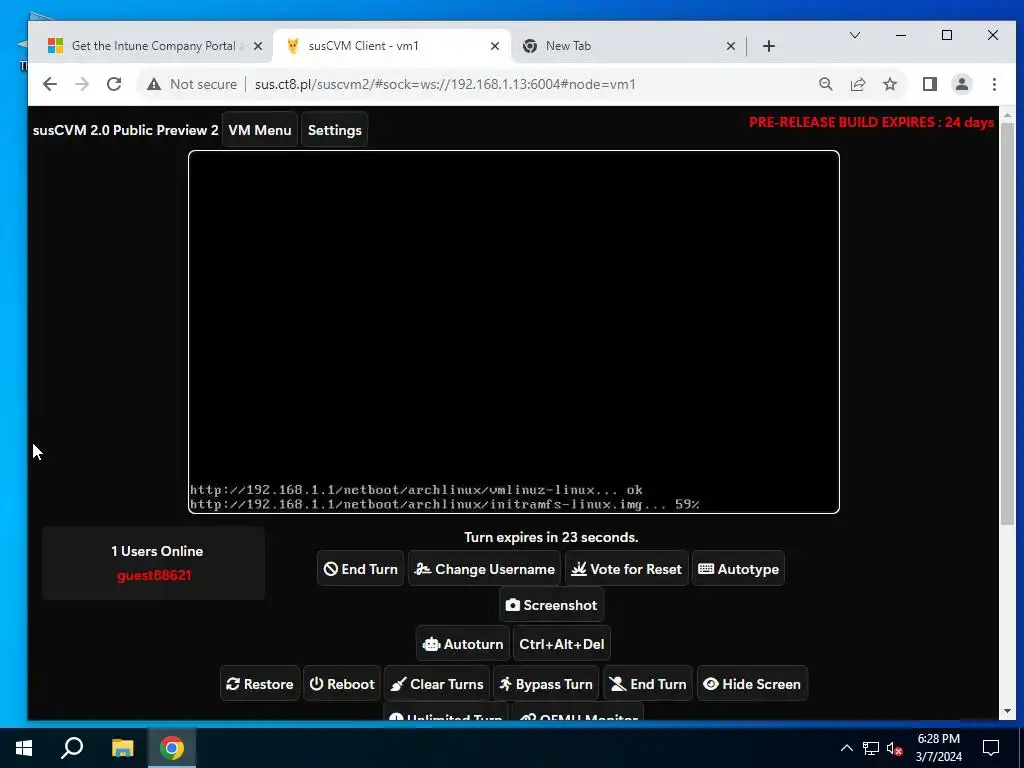This screenshot has height=768, width=1024.
Task: Switch to Get the Intune Company Portal tab
Action: click(153, 46)
